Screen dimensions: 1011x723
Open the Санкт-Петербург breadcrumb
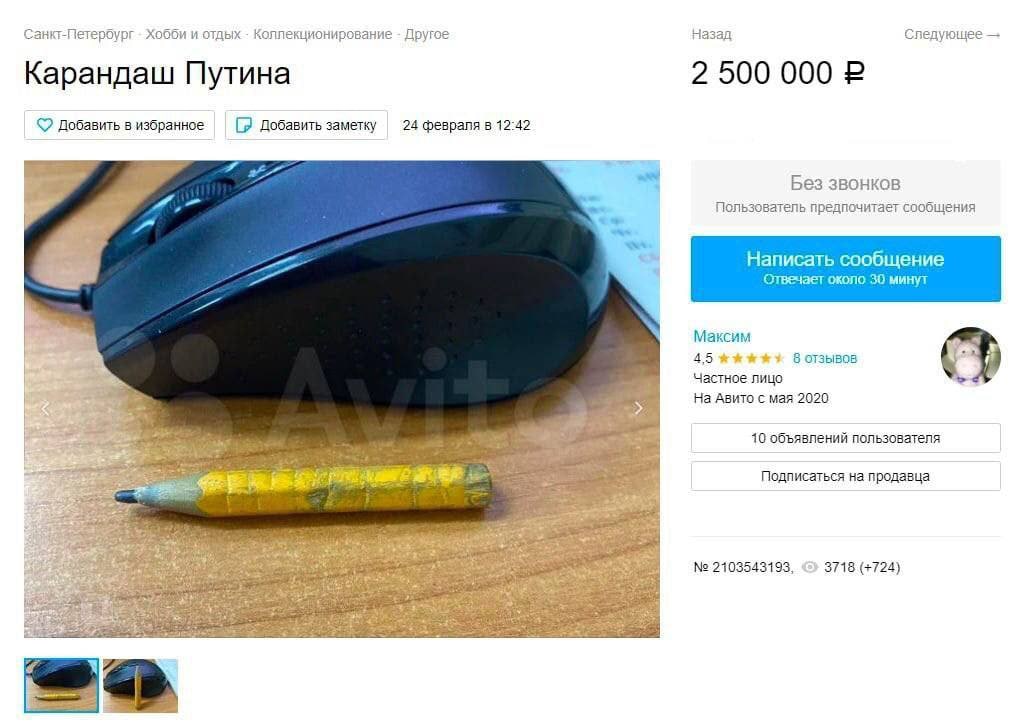[79, 34]
